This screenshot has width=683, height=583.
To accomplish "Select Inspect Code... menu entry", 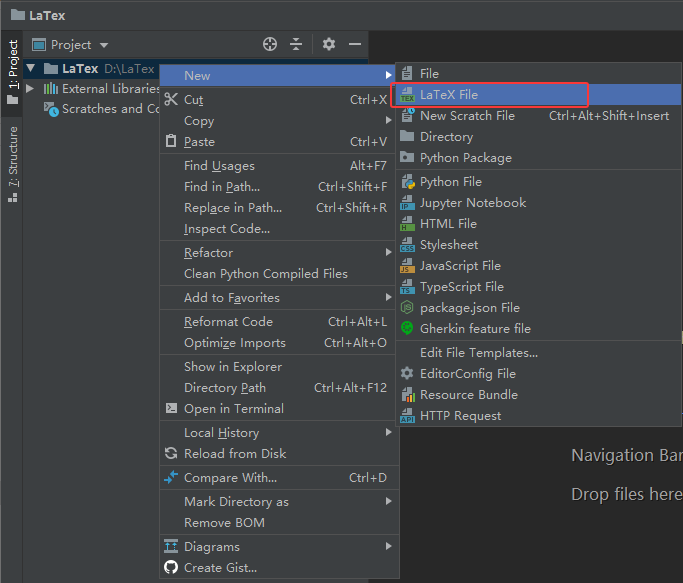I will [277, 228].
